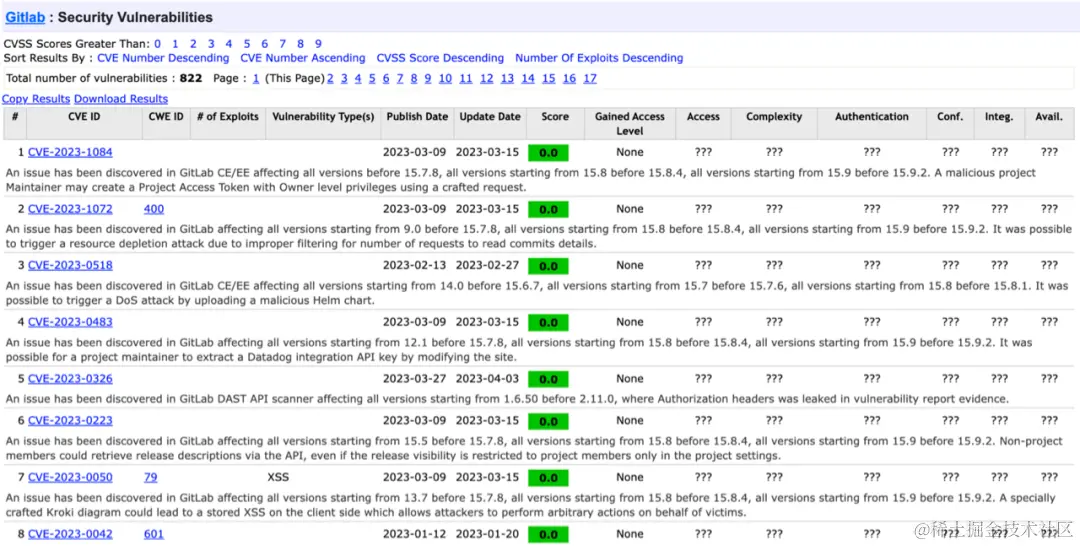Filter CVSS scores greater than 0
This screenshot has height=546, width=1080.
(x=158, y=43)
